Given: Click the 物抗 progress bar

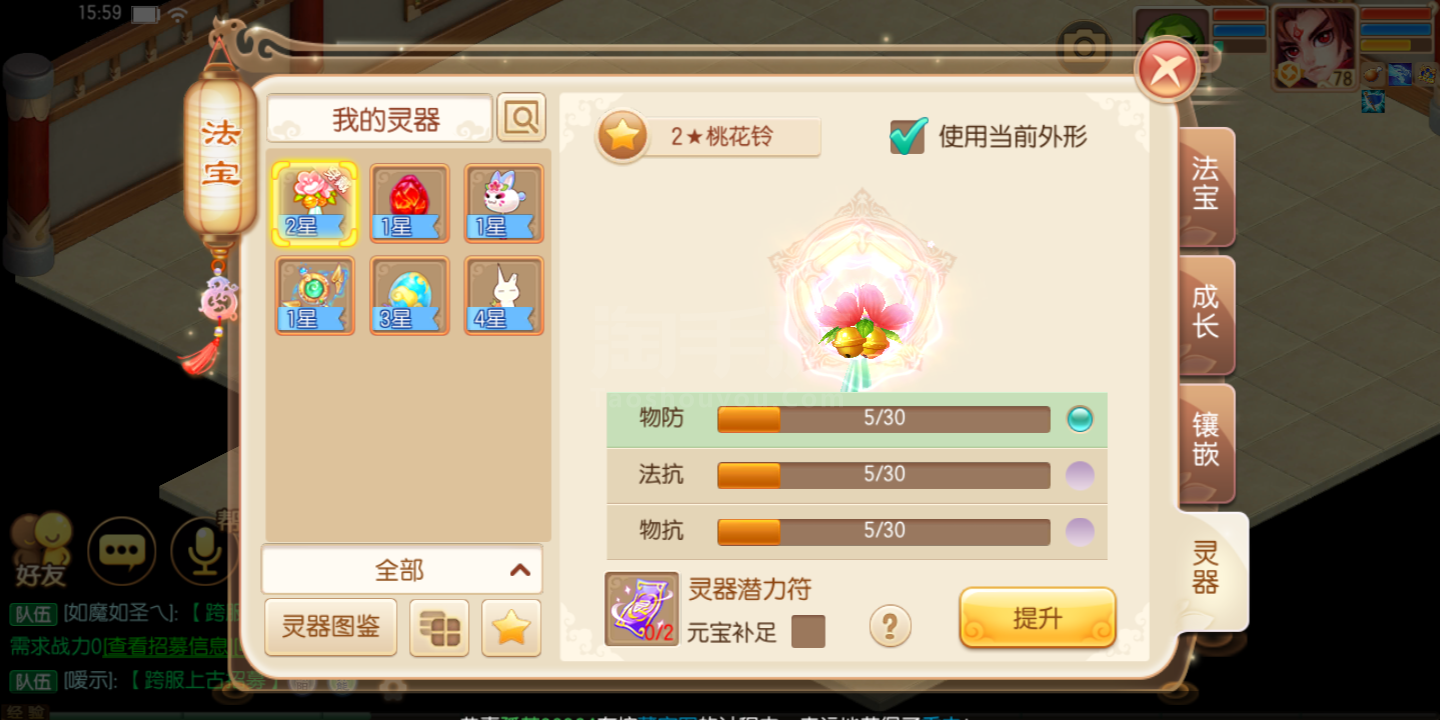Looking at the screenshot, I should (x=884, y=532).
